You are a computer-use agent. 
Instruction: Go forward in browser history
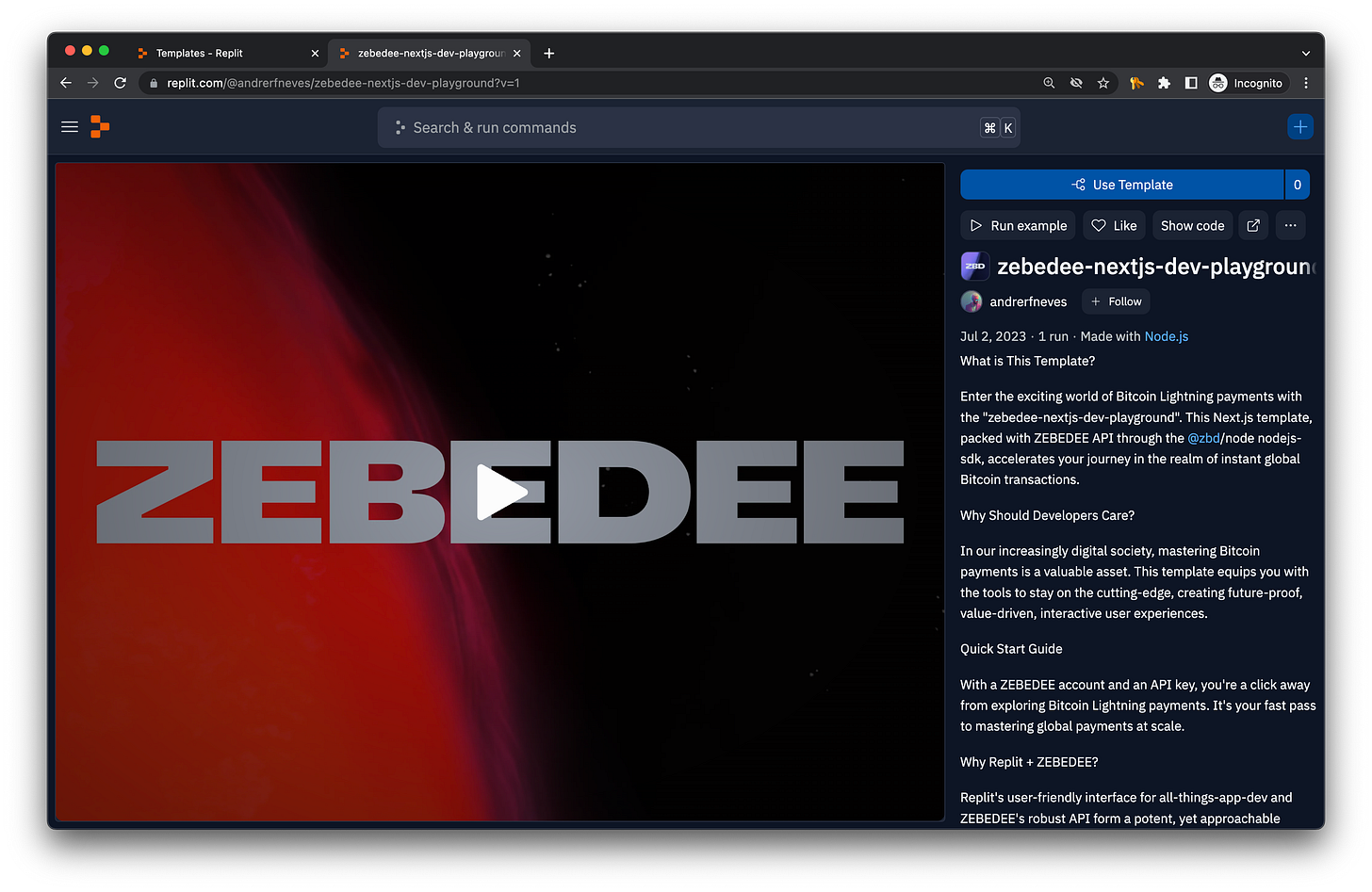[93, 83]
